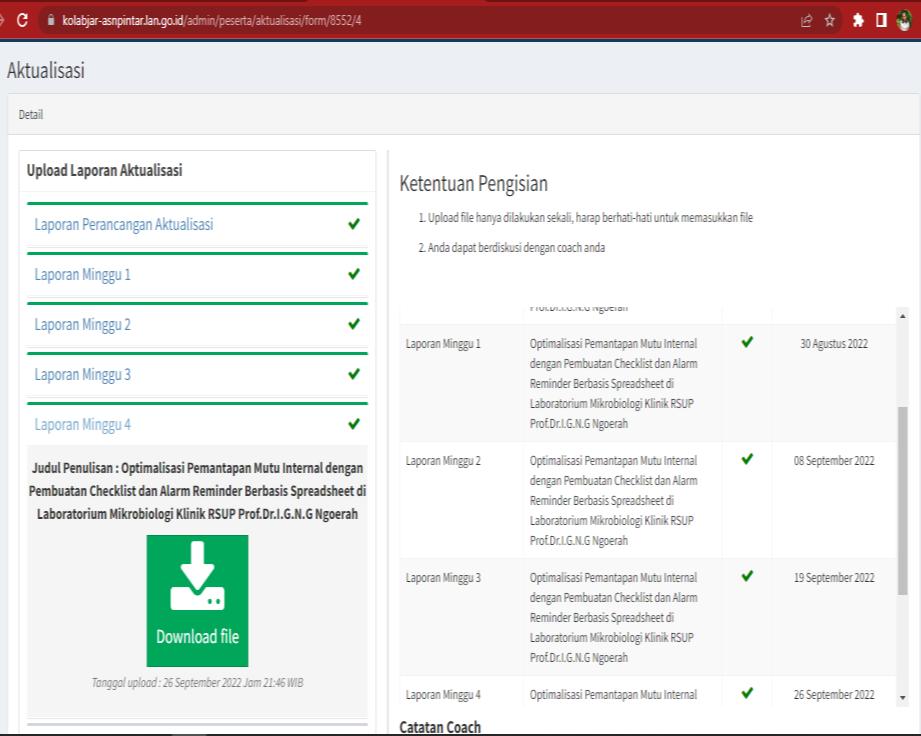921x736 pixels.
Task: Open the Chrome profile avatar
Action: [x=904, y=21]
